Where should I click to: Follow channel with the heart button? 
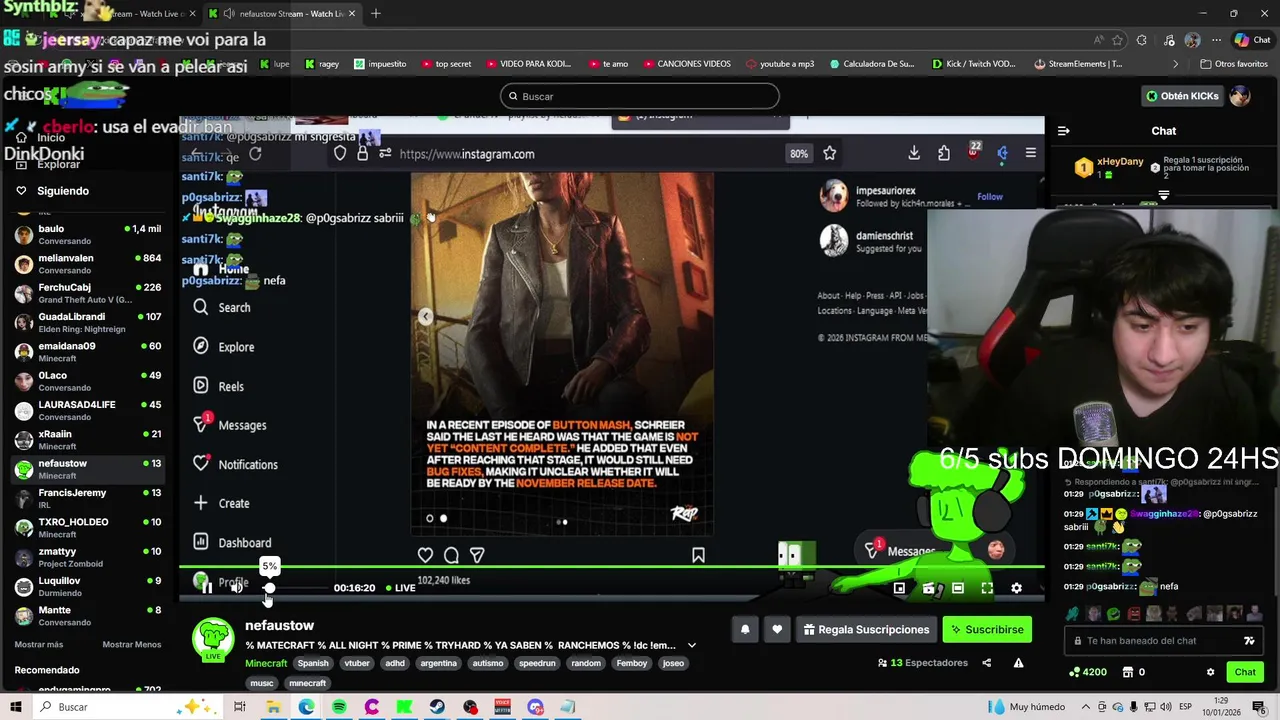coord(777,629)
